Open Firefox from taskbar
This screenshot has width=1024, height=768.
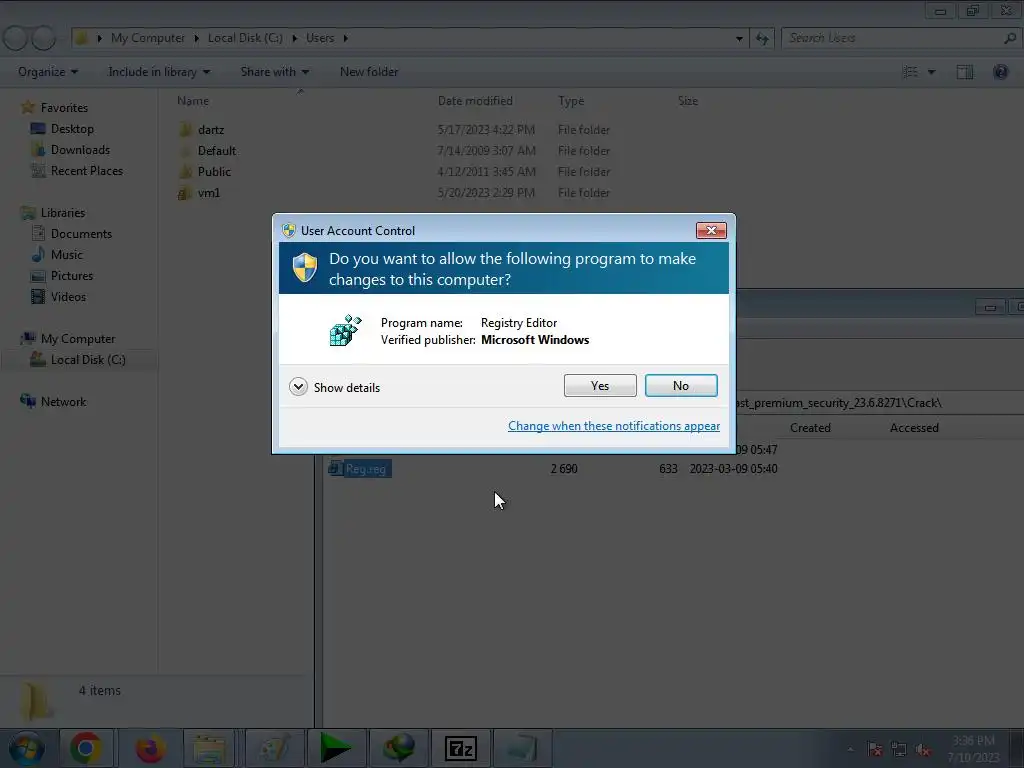150,748
